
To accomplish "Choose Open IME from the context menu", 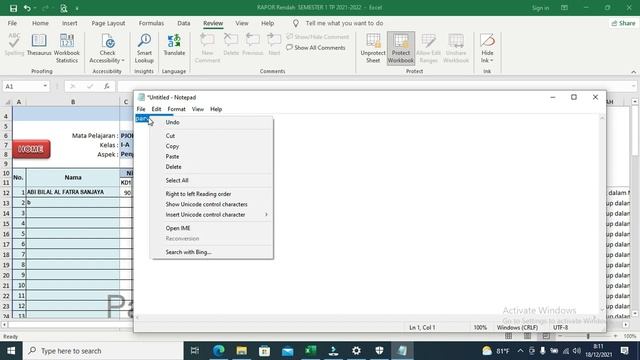I will pos(211,228).
